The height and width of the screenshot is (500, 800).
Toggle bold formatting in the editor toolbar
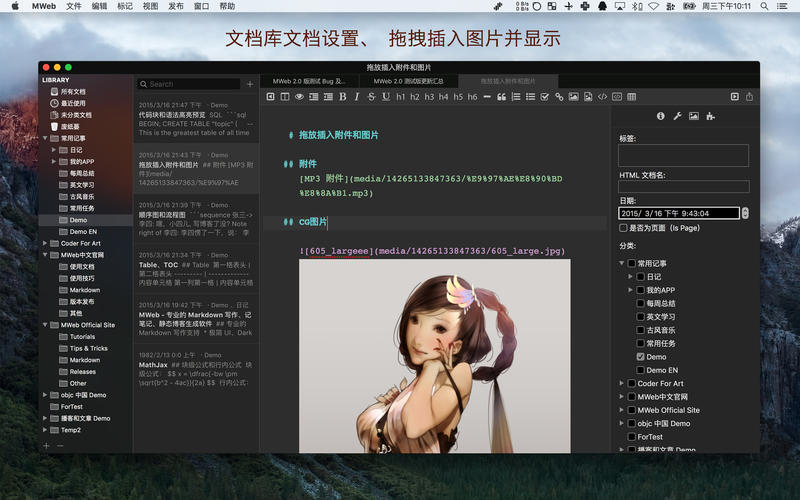pos(343,97)
